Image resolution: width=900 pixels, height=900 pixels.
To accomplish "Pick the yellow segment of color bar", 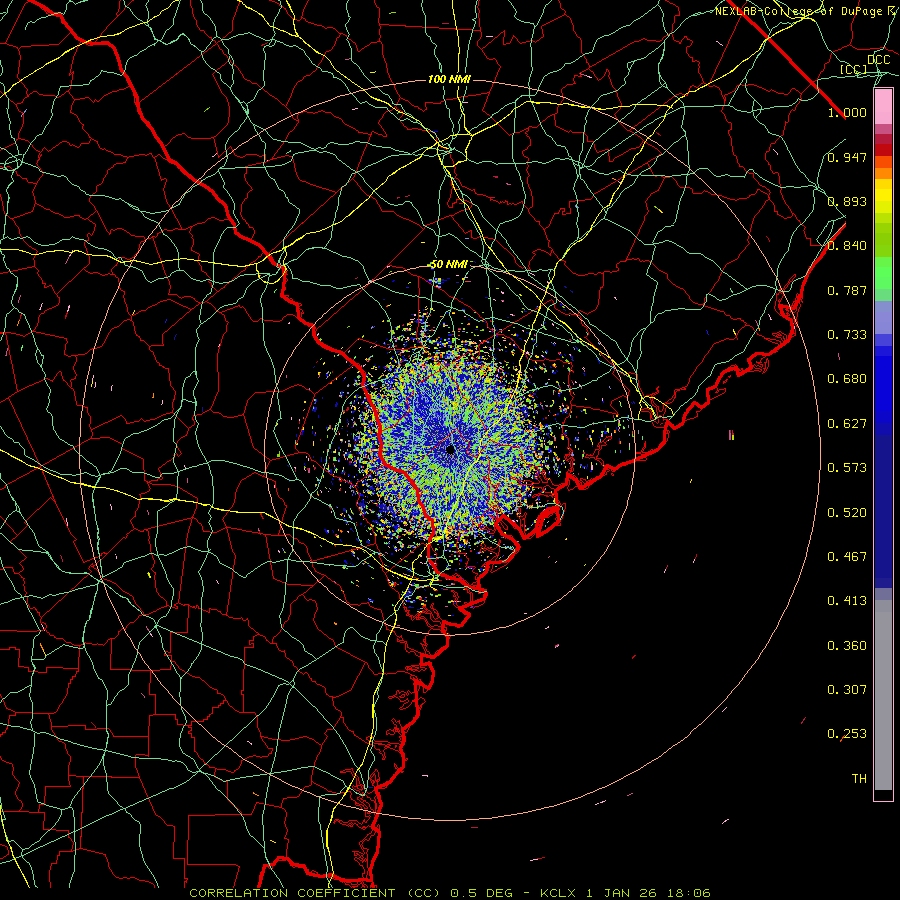I will click(883, 197).
